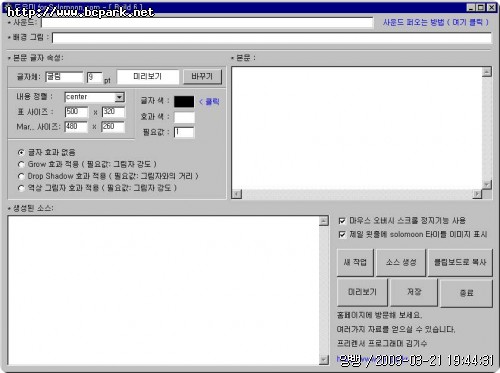Click 생성된 소스 scrollbar down arrow
500x373 pixels.
(324, 360)
